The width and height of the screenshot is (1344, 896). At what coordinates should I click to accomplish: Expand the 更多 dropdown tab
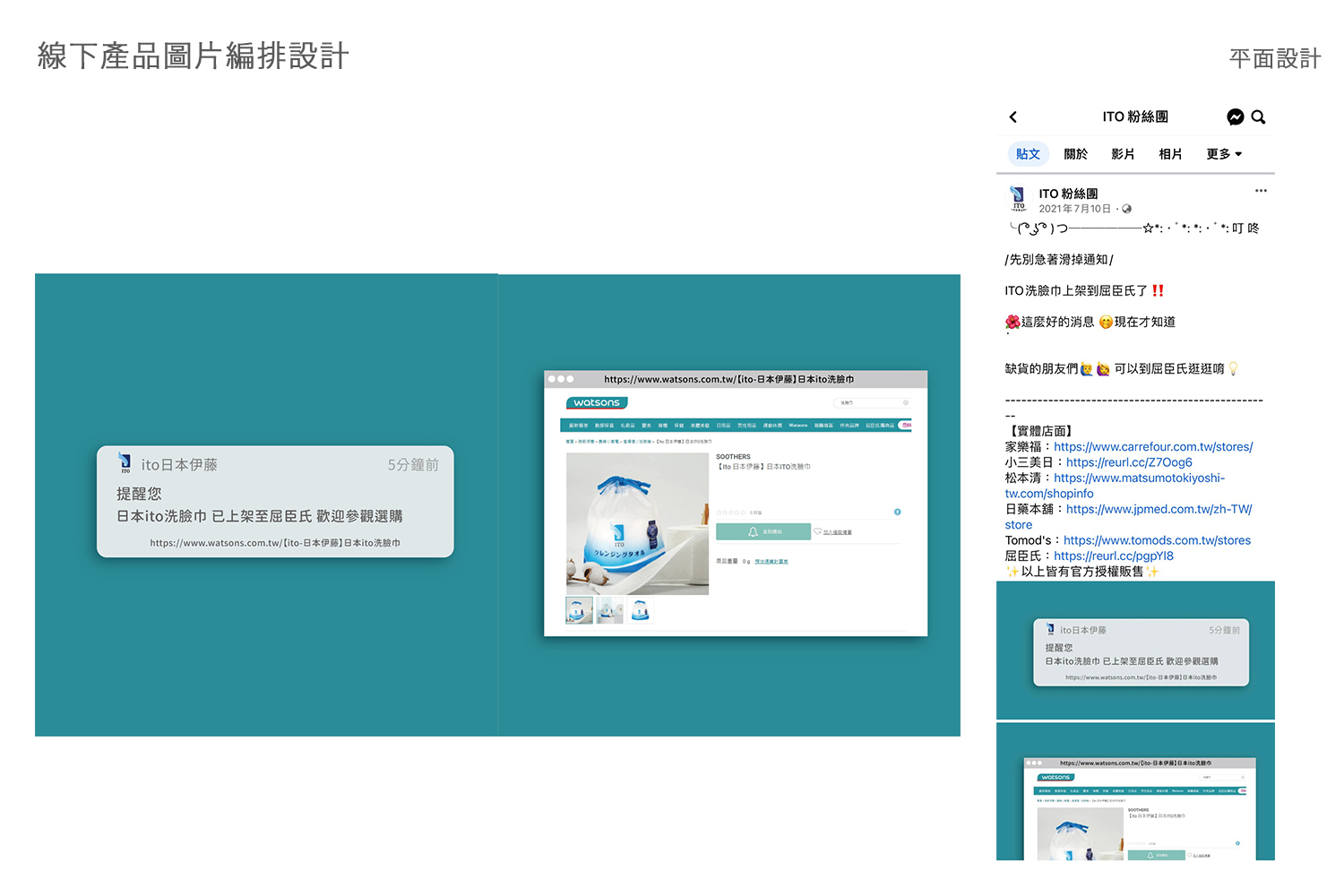click(x=1224, y=154)
